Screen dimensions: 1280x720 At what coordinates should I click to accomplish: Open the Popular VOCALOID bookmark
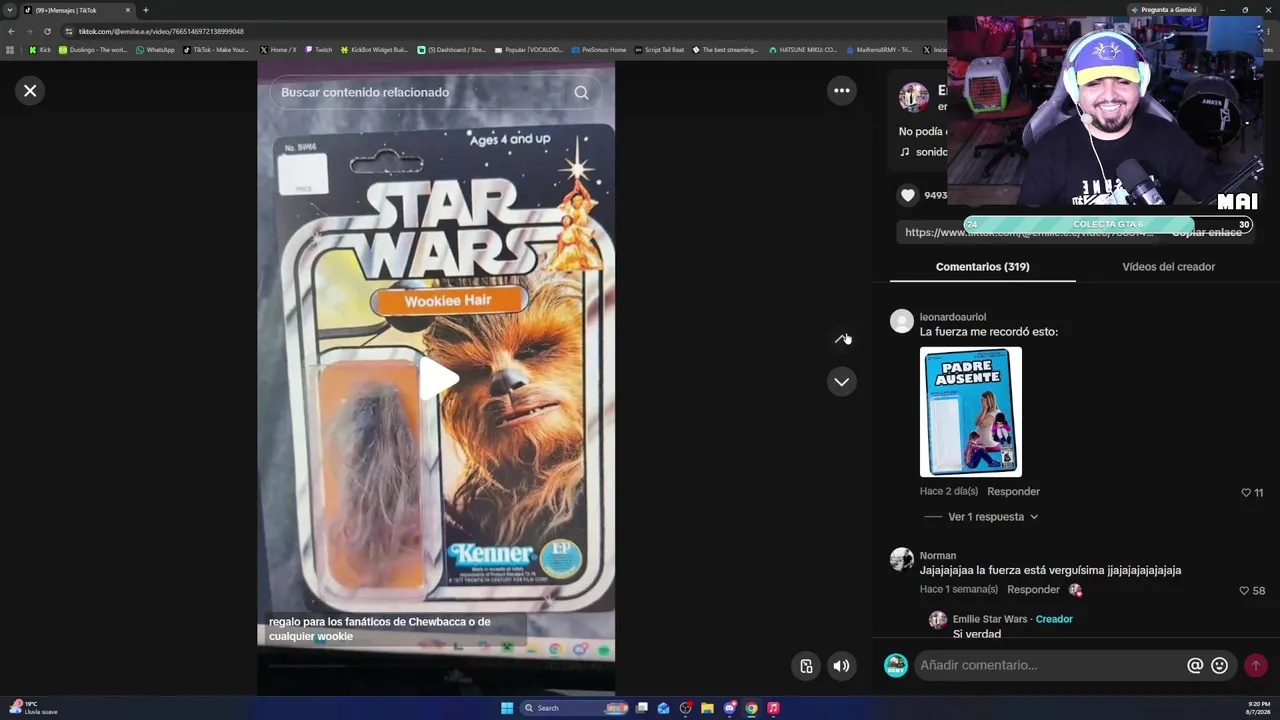coord(529,50)
